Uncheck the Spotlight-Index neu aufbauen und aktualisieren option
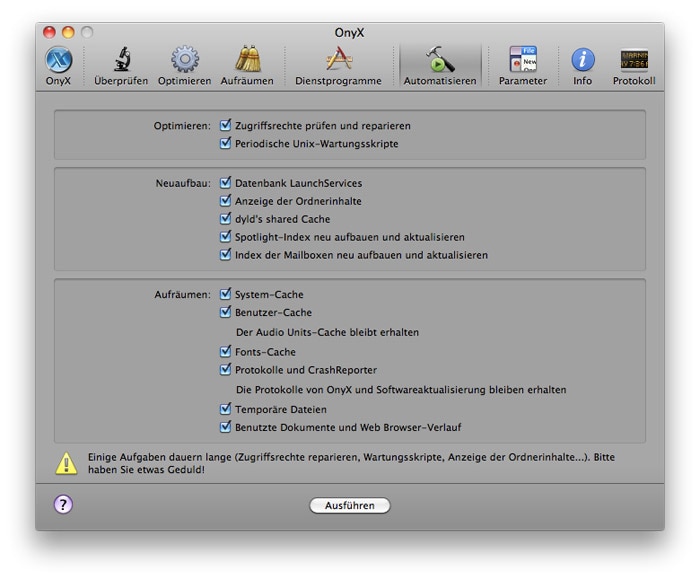This screenshot has width=700, height=580. (225, 236)
